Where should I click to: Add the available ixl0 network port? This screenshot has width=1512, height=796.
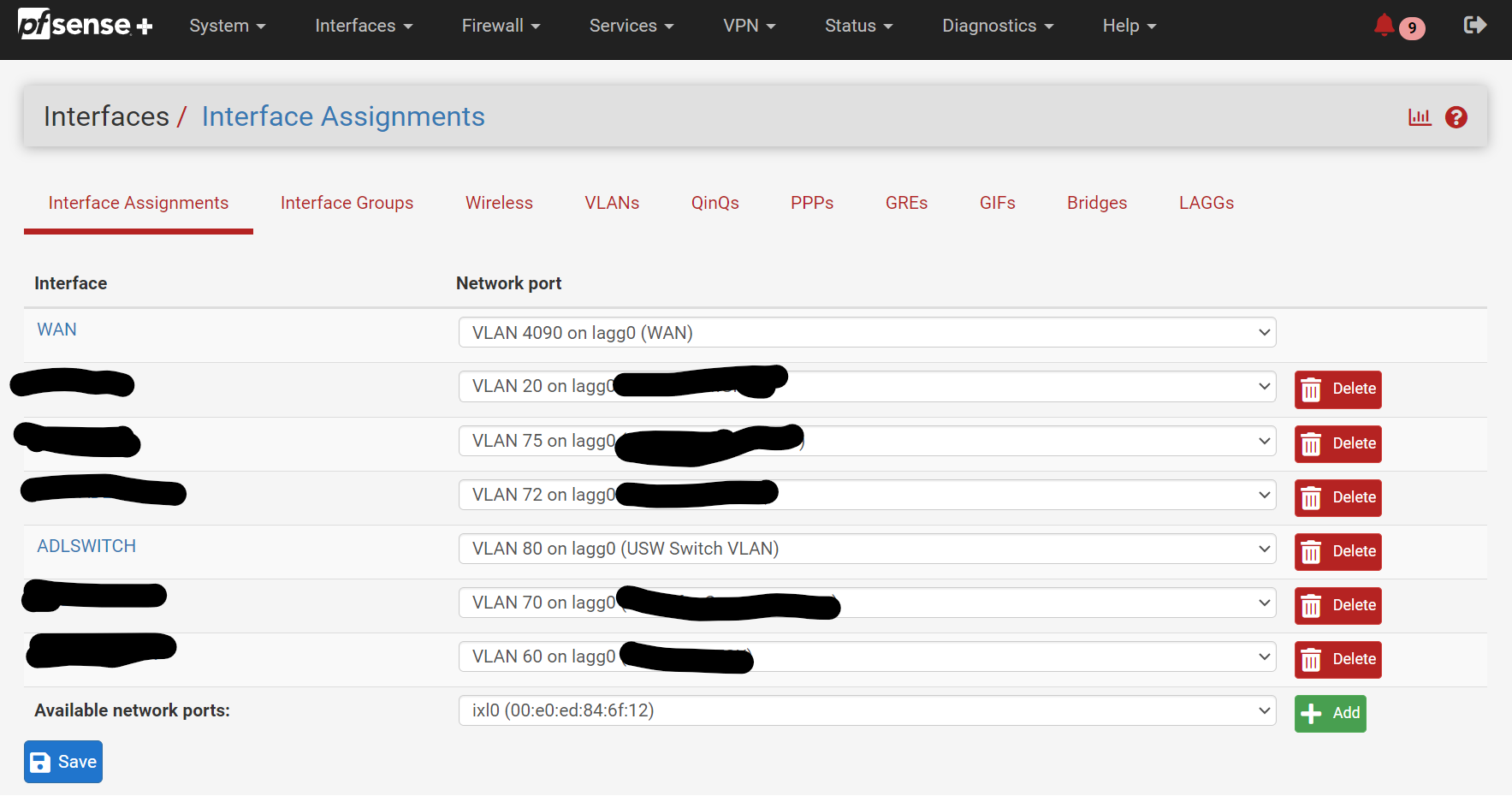[1330, 714]
